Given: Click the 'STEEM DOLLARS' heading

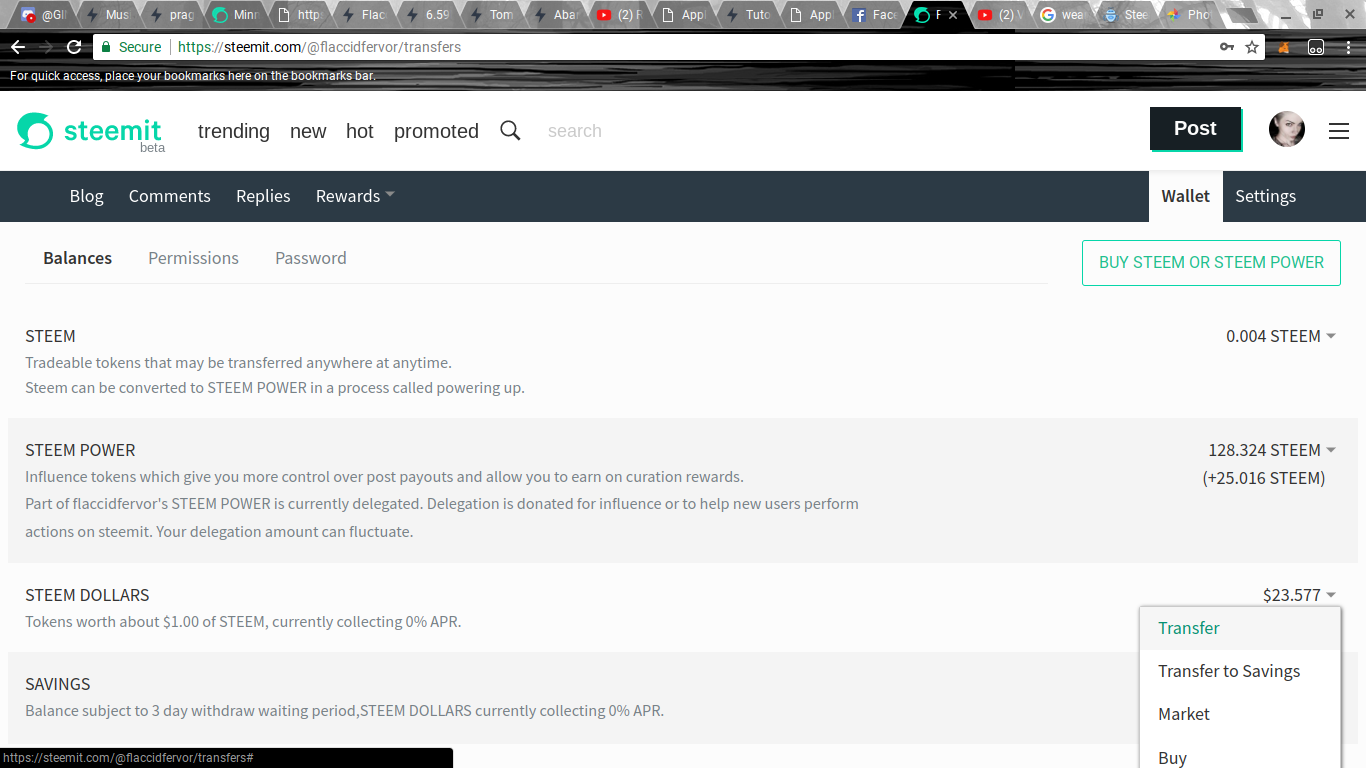Looking at the screenshot, I should (87, 595).
